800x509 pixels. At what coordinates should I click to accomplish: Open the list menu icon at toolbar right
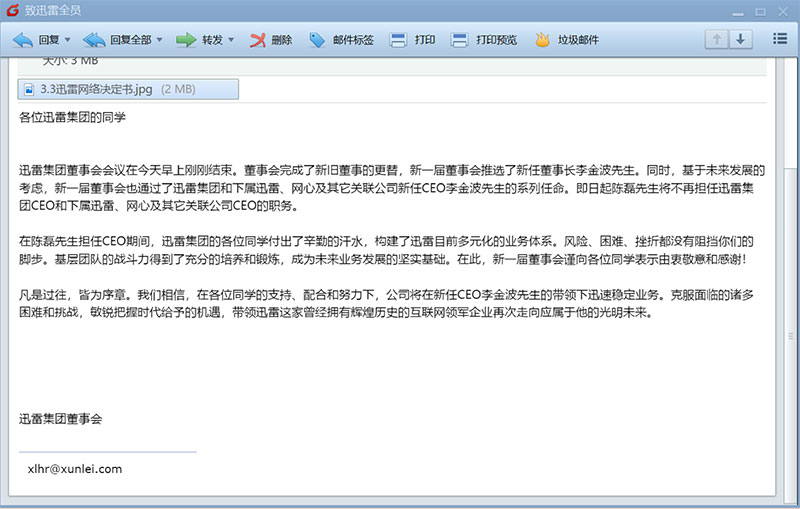[x=780, y=39]
